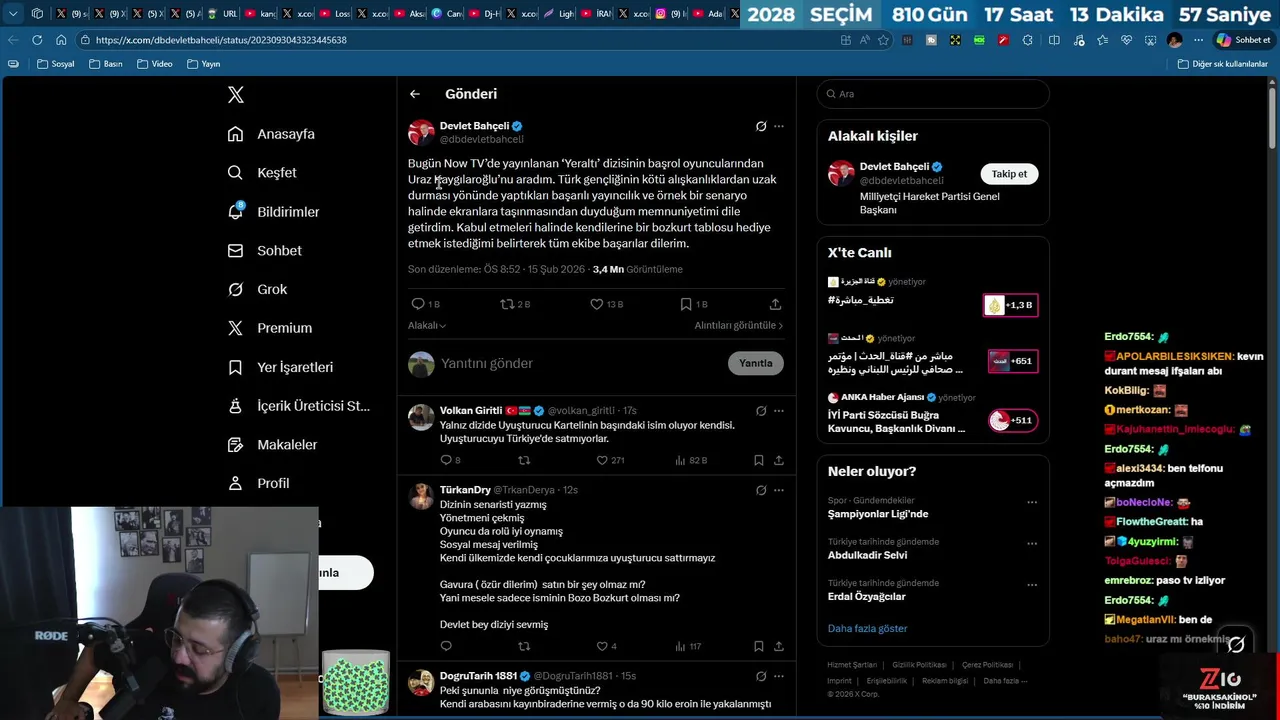
Task: Open more options on DogruTarih 1881's reply
Action: [x=779, y=676]
